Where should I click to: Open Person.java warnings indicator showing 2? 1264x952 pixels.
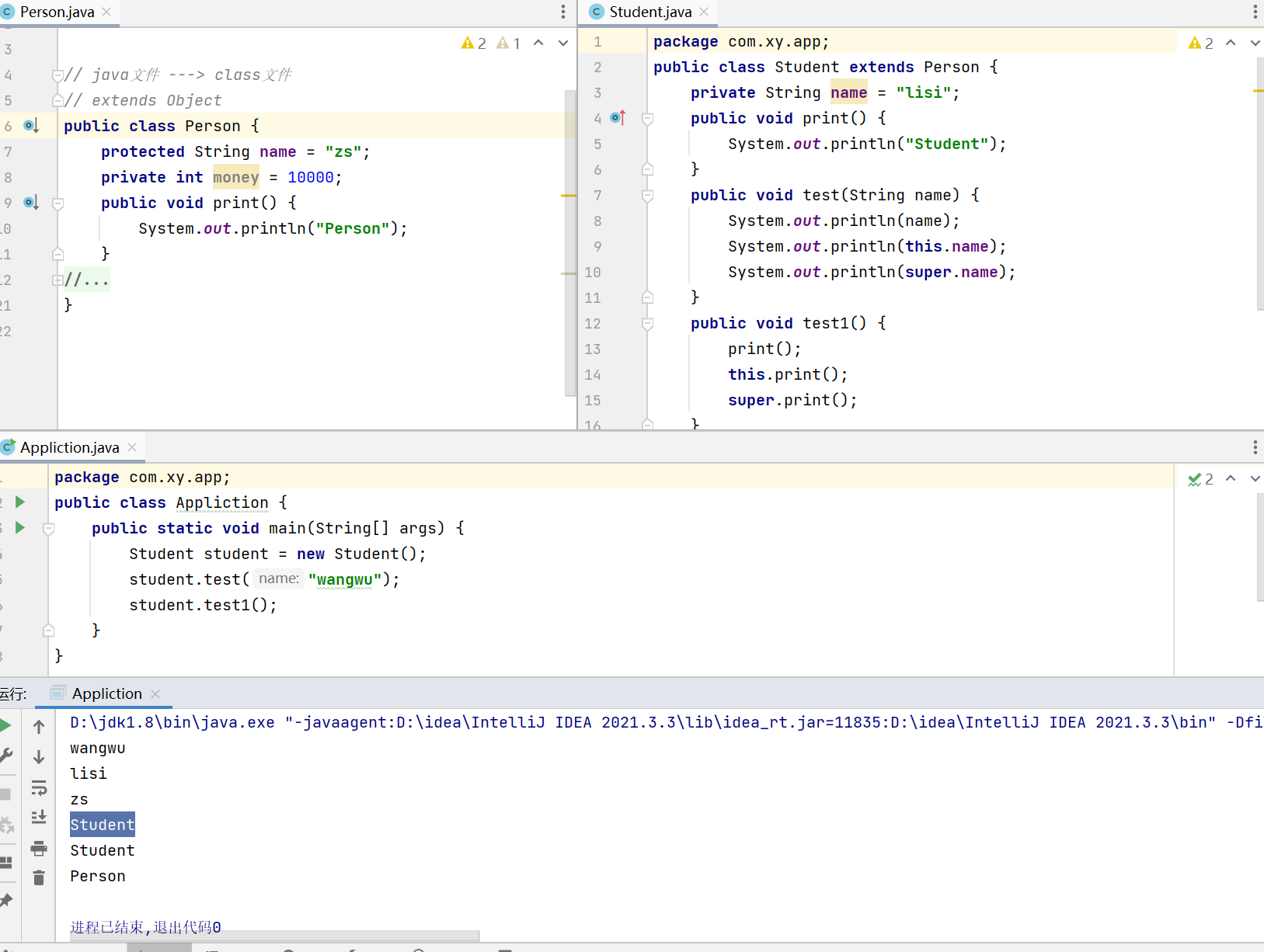(x=474, y=43)
